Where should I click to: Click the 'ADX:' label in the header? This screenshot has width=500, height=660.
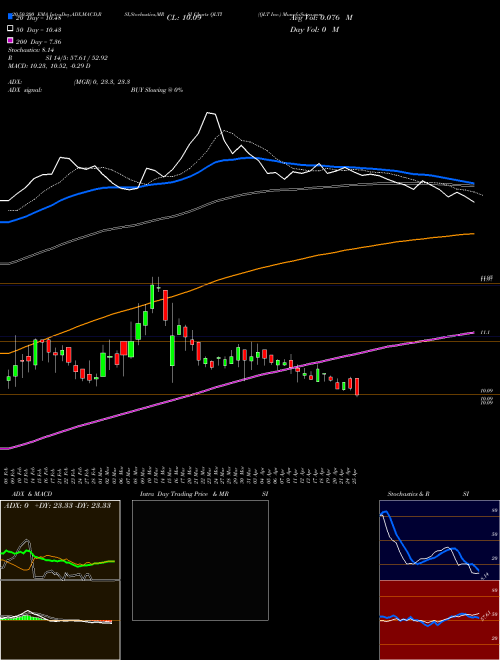(15, 82)
